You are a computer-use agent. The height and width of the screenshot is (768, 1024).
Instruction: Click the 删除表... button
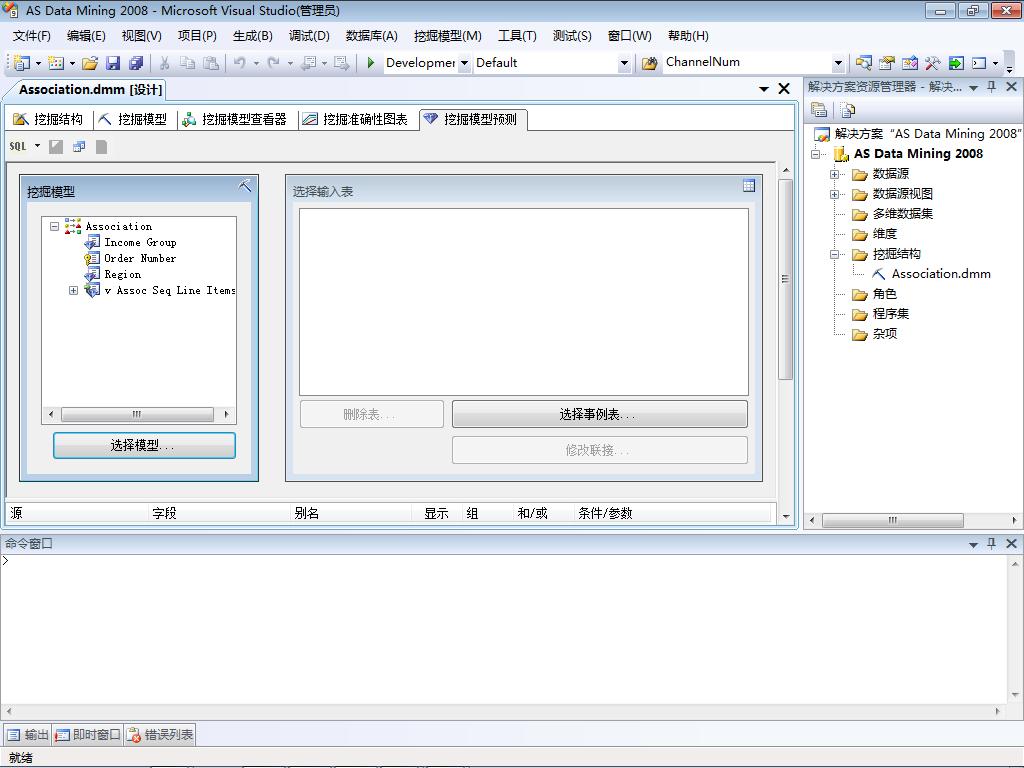click(372, 414)
